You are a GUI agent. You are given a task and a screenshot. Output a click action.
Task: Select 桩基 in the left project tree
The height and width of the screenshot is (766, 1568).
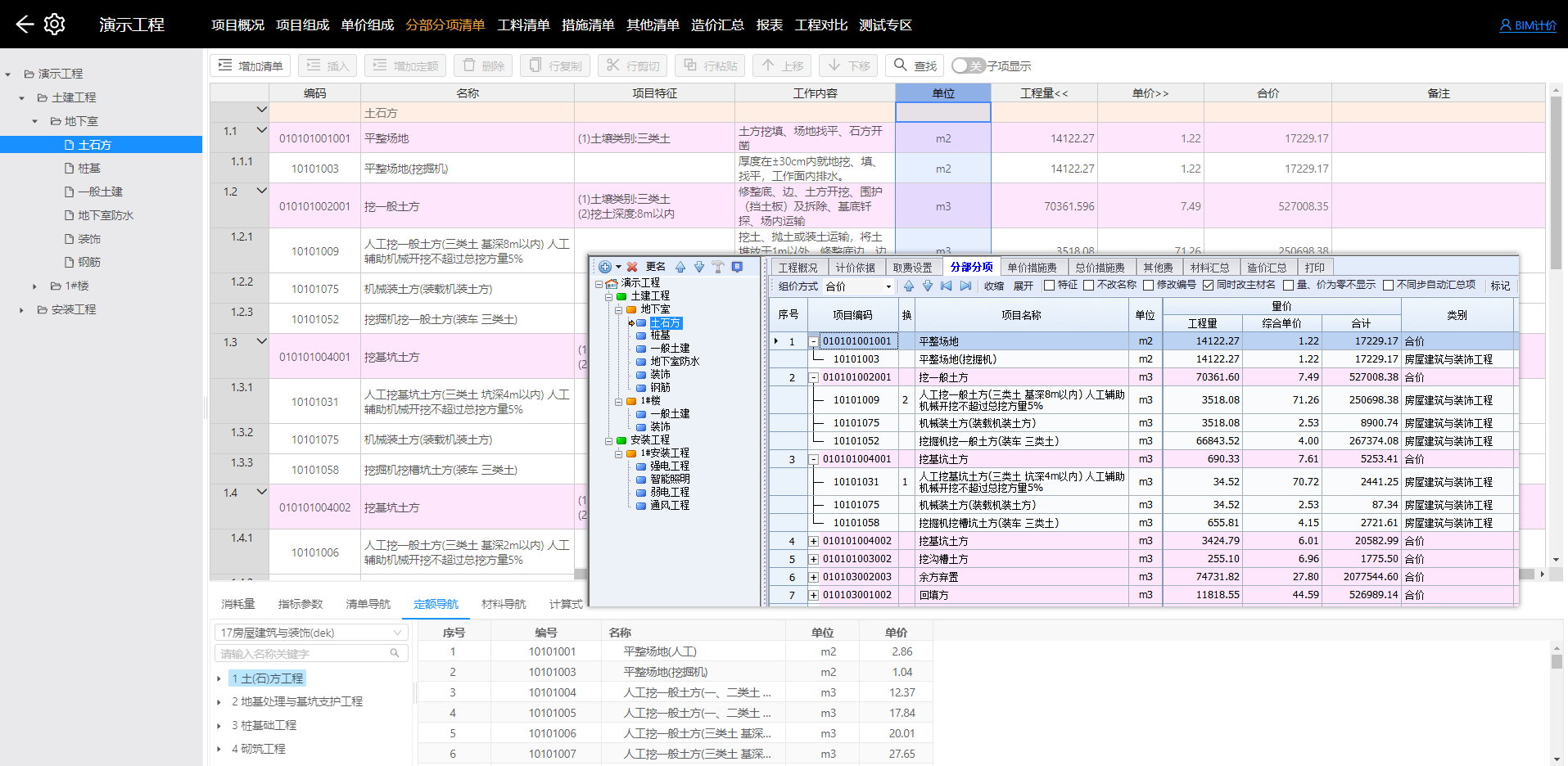pyautogui.click(x=89, y=169)
